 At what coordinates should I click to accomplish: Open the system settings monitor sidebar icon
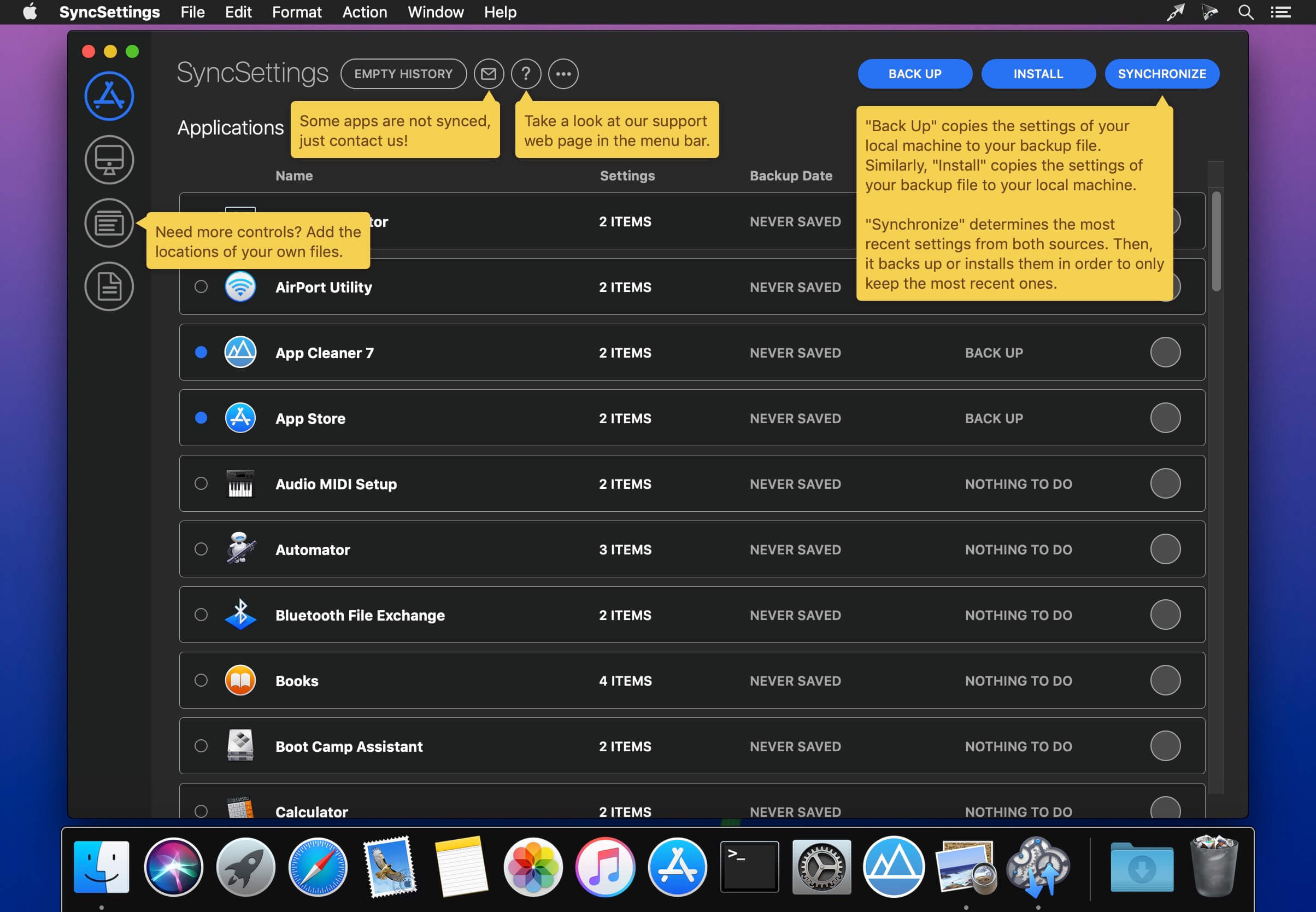109,160
